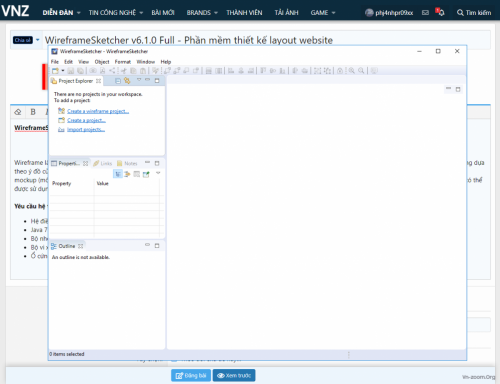500x384 pixels.
Task: Click the last icon of the WireframeSketcher toolbar
Action: pyautogui.click(x=374, y=71)
